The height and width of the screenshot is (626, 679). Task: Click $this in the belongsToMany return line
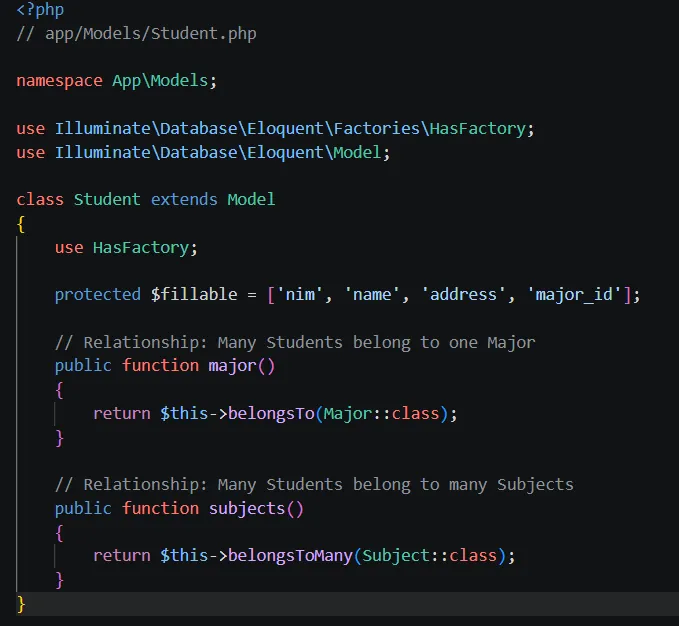(184, 555)
